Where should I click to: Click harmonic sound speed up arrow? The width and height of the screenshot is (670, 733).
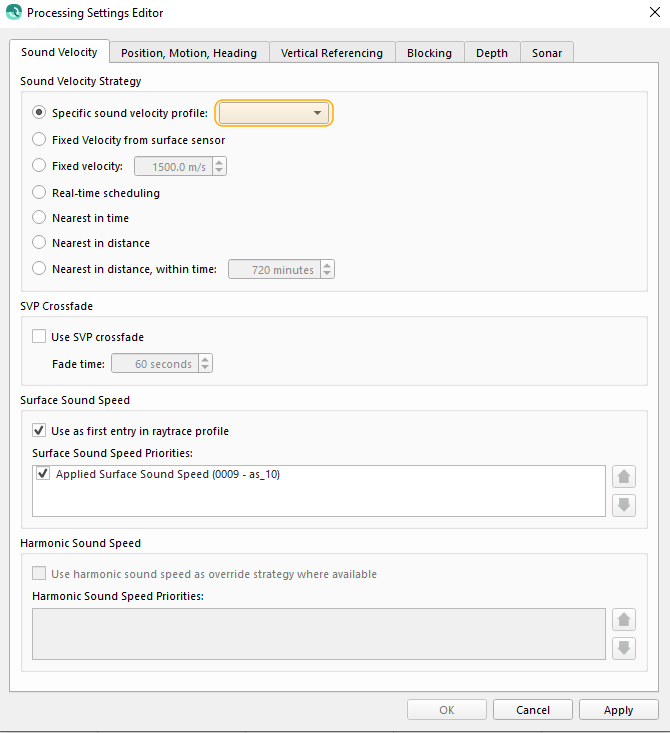point(623,621)
